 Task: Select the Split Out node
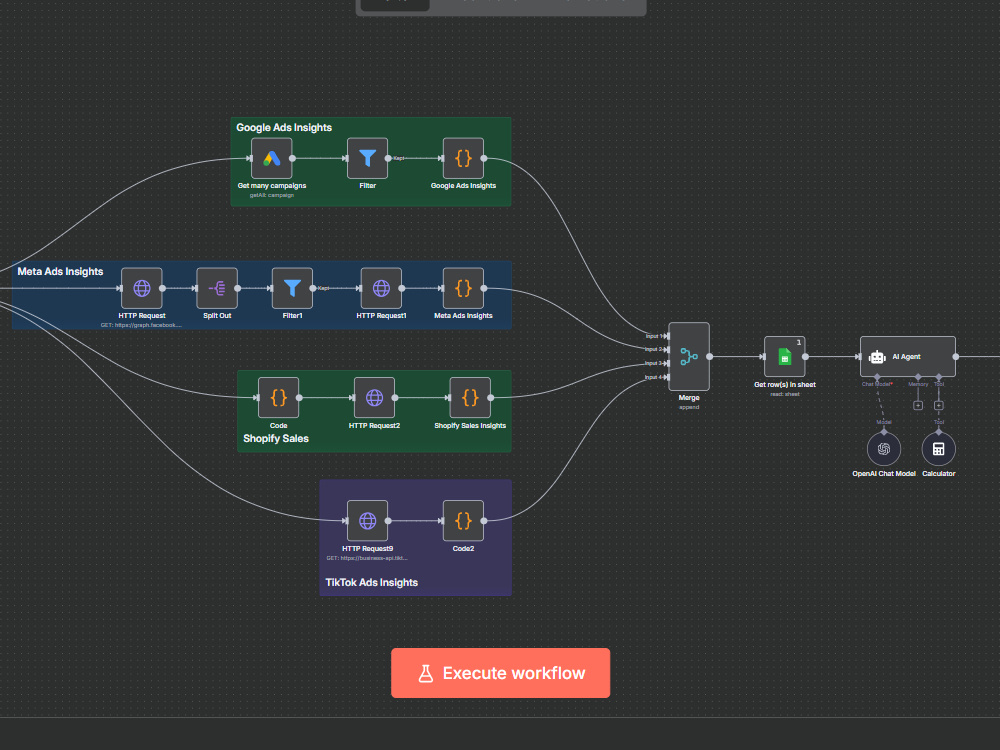[x=217, y=288]
